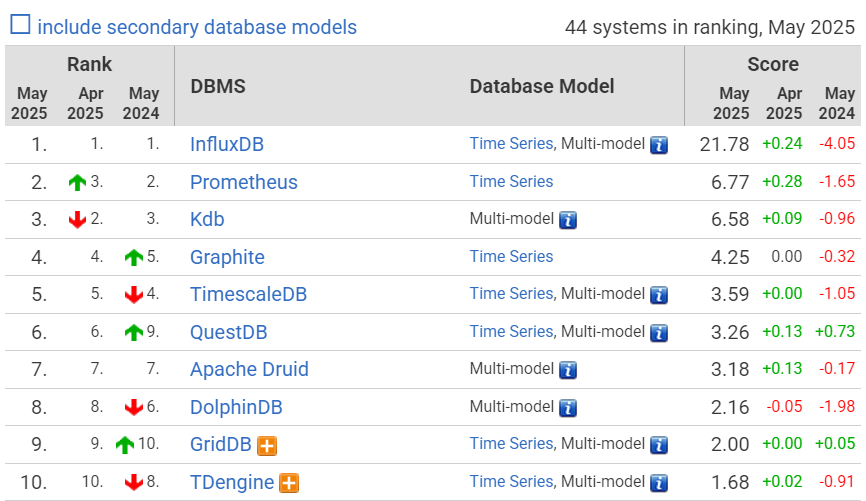Open the Graphite DBMS link
Screen dimensions: 866x501
tap(227, 257)
